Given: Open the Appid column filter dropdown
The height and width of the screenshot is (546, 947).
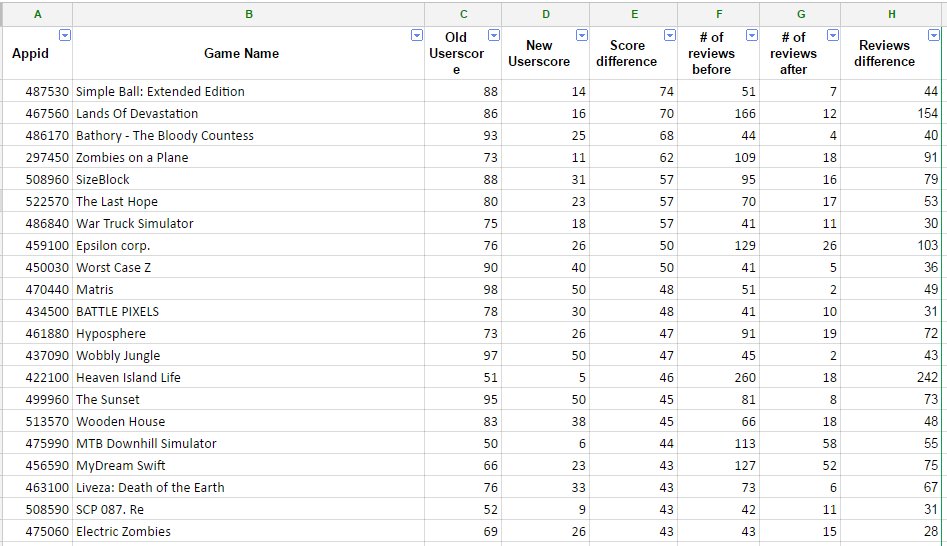Looking at the screenshot, I should coord(65,36).
